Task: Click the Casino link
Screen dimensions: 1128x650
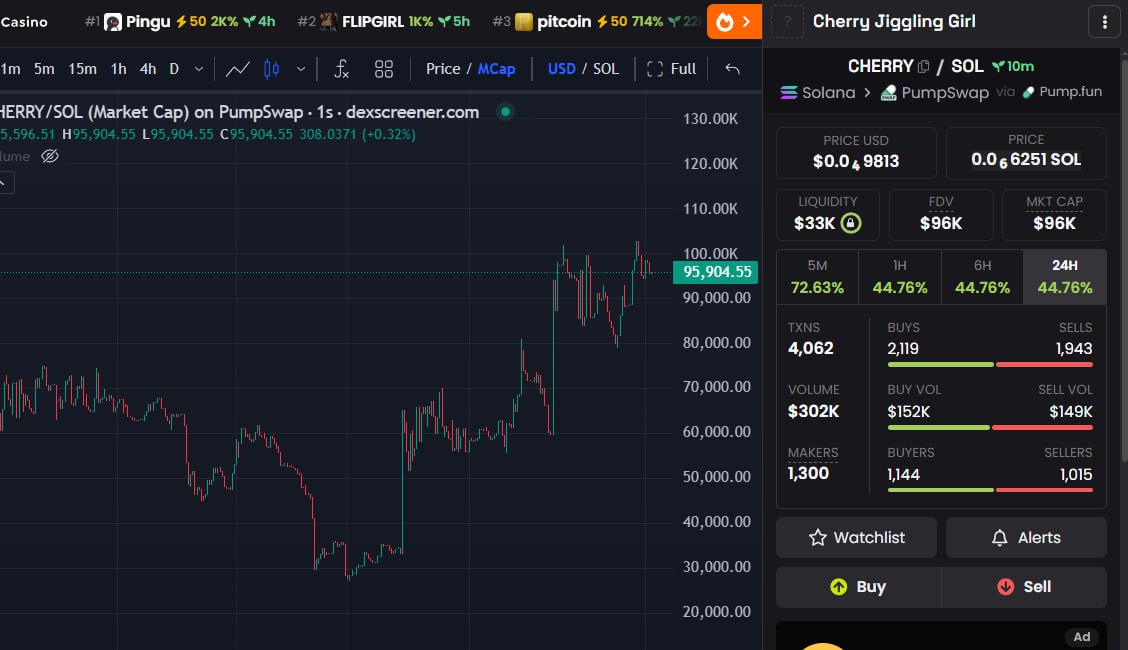Action: (24, 22)
